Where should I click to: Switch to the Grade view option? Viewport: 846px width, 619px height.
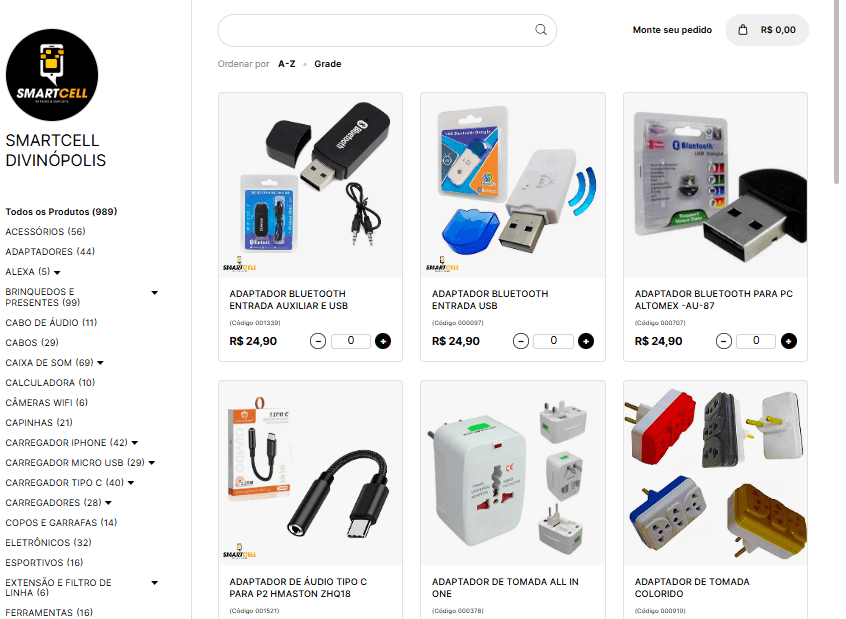(328, 64)
